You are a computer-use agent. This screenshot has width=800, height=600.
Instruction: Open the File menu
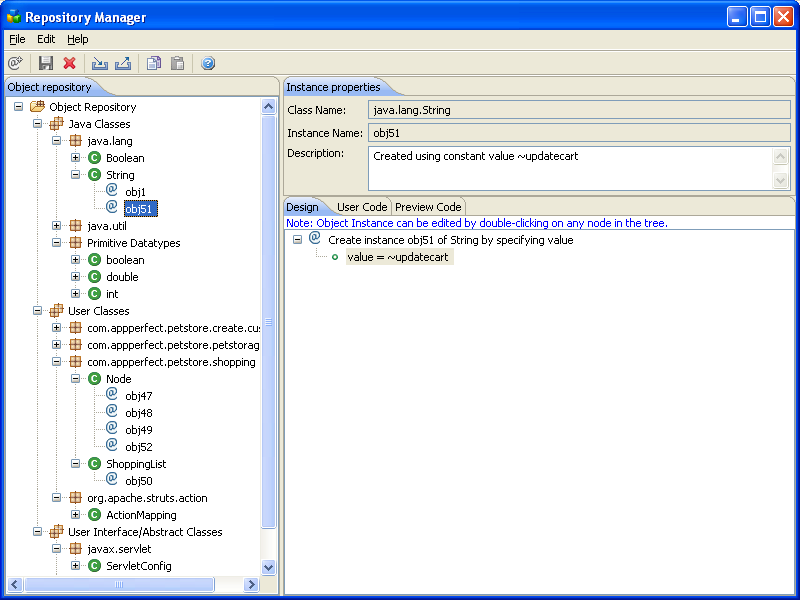tap(17, 39)
